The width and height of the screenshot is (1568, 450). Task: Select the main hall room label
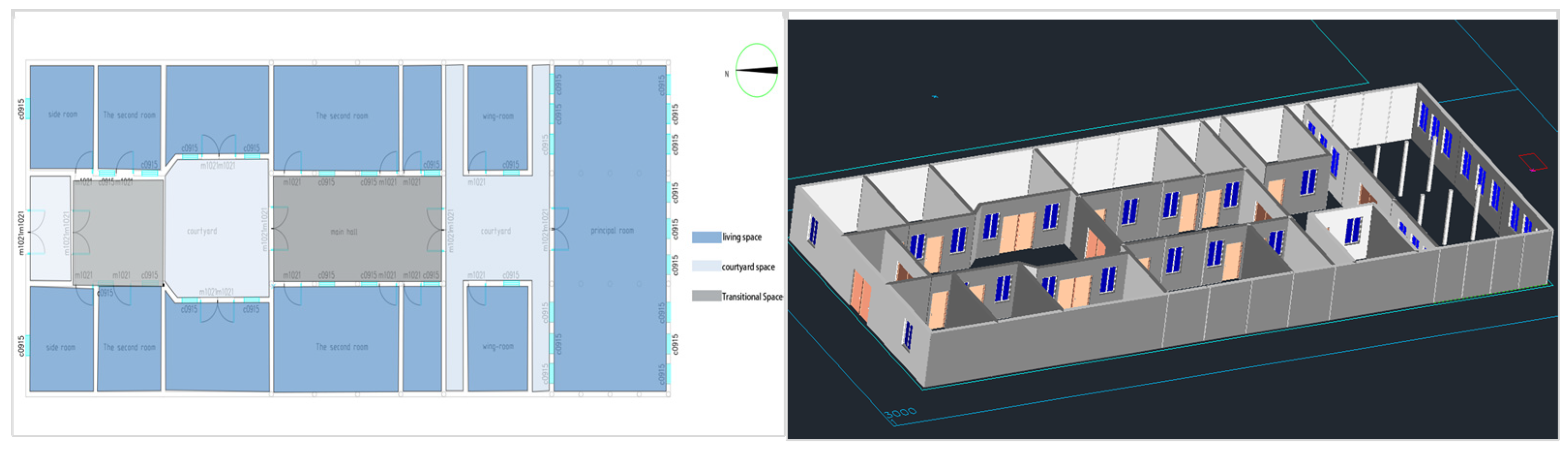[344, 231]
